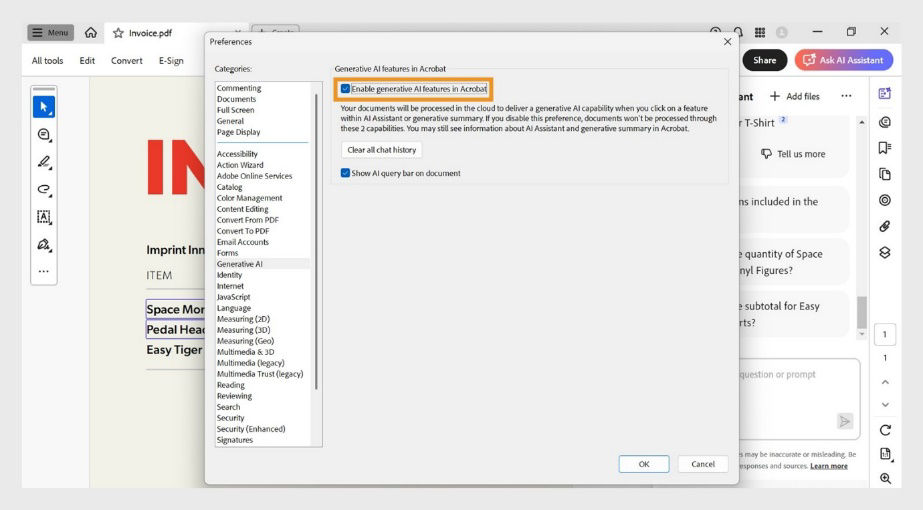
Task: Open more tools ellipsis in left toolbar
Action: (44, 271)
